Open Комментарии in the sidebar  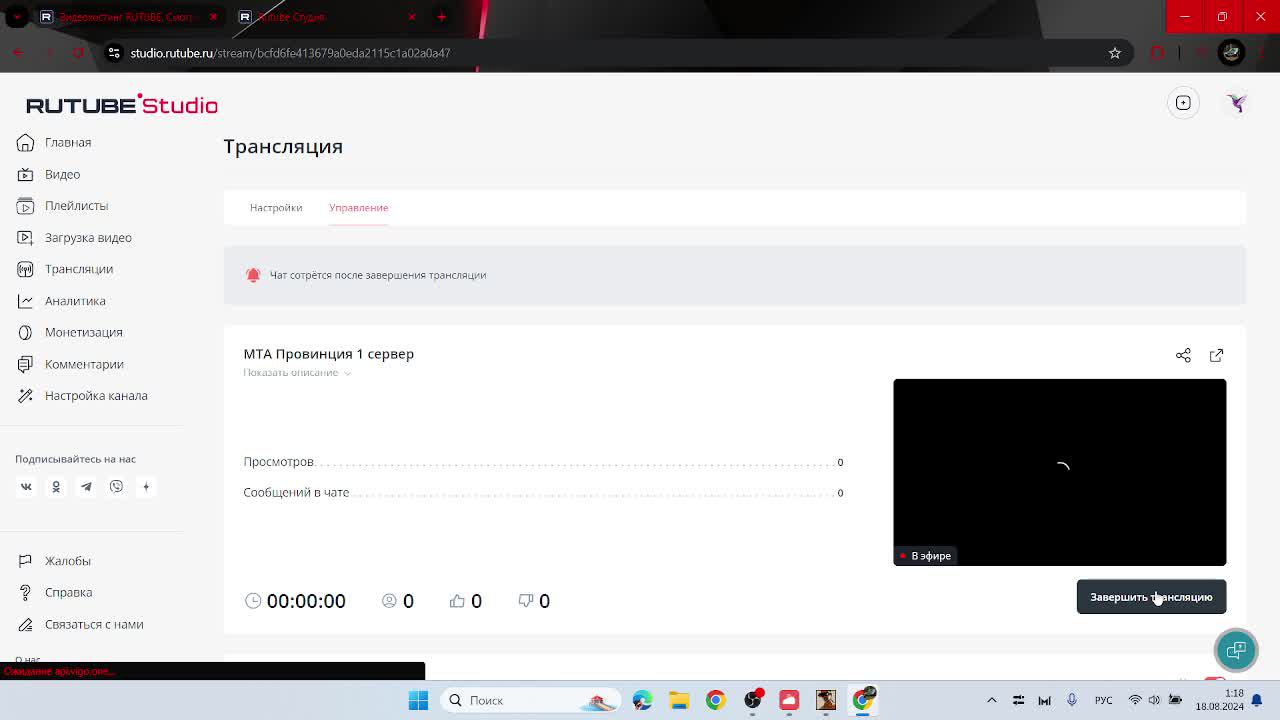[x=70, y=364]
